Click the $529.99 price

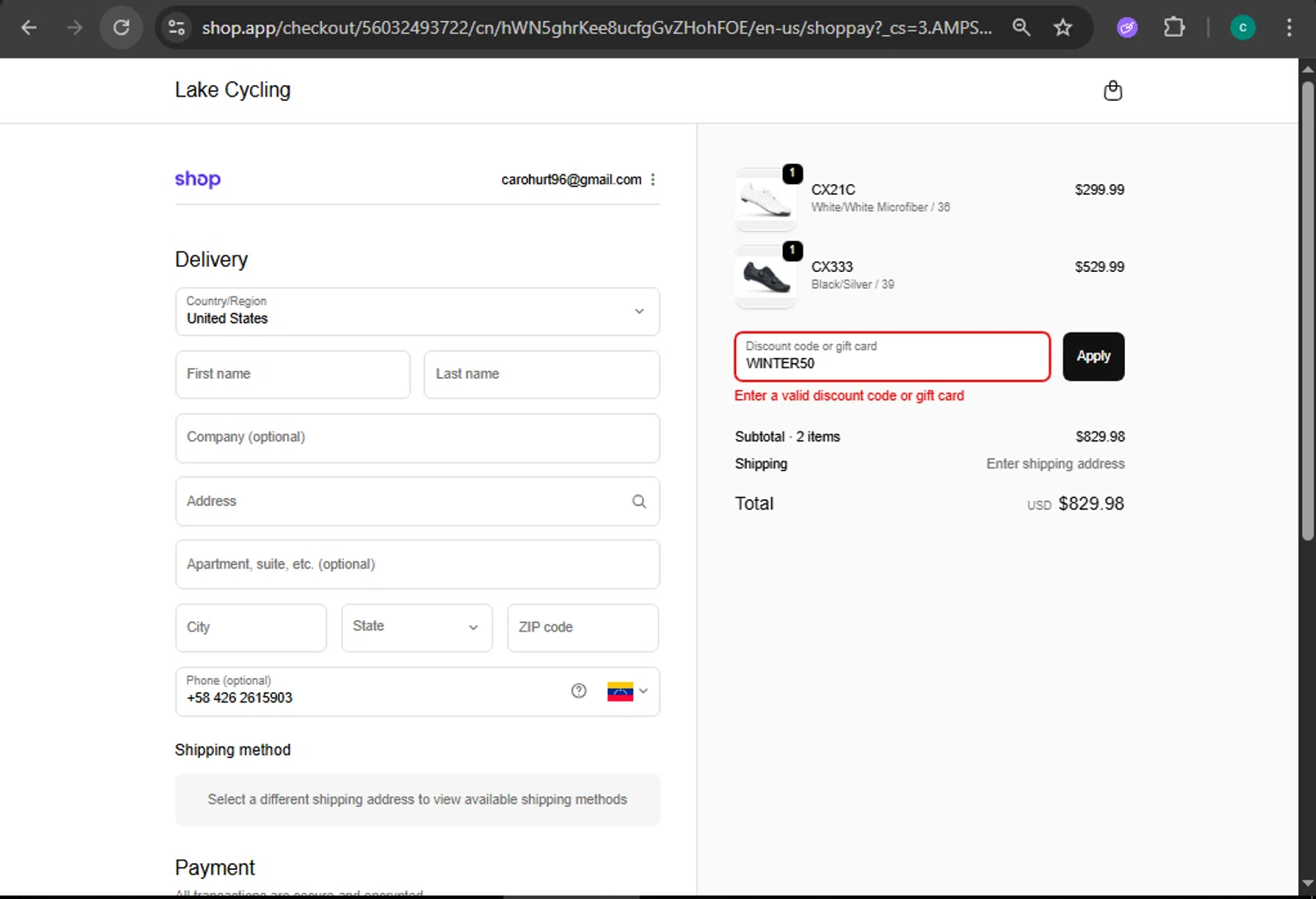(1099, 267)
